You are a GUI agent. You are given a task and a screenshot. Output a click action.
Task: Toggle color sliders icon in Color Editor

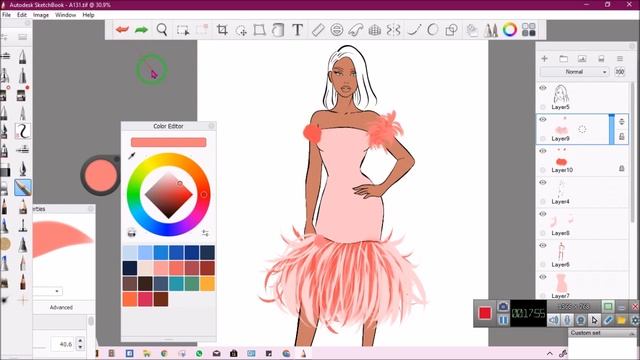(205, 233)
